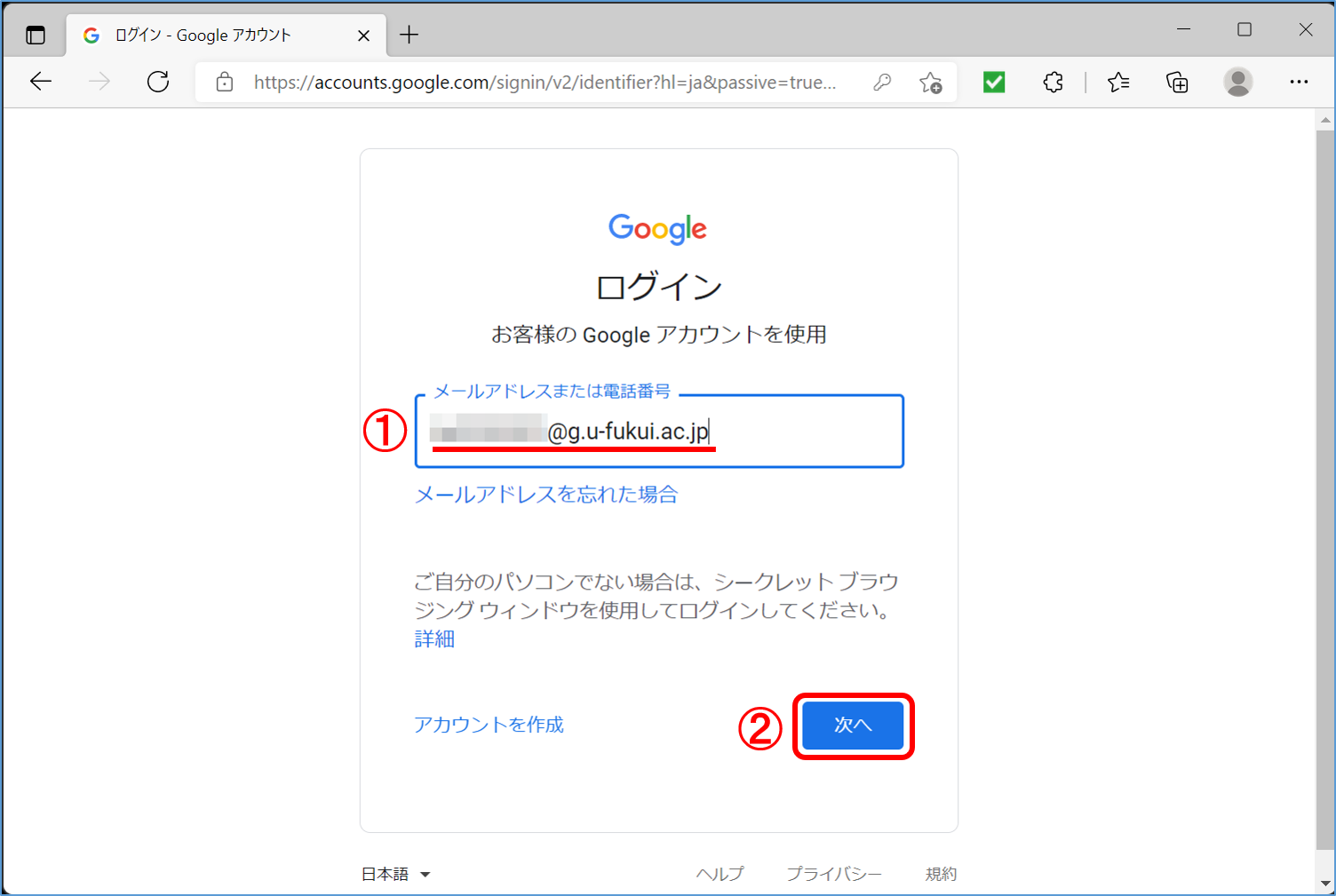This screenshot has height=896, width=1336.
Task: Add page to favorites with star-plus icon
Action: coord(931,83)
